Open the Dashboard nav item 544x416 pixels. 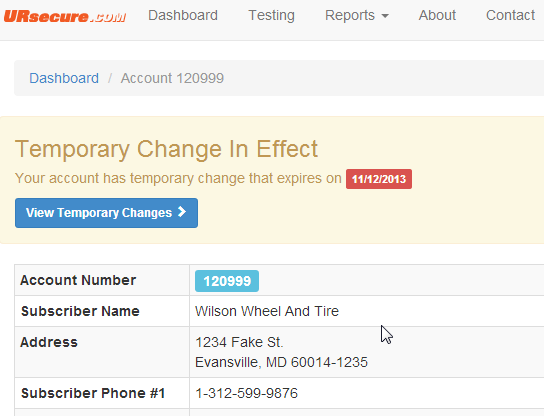(x=183, y=15)
